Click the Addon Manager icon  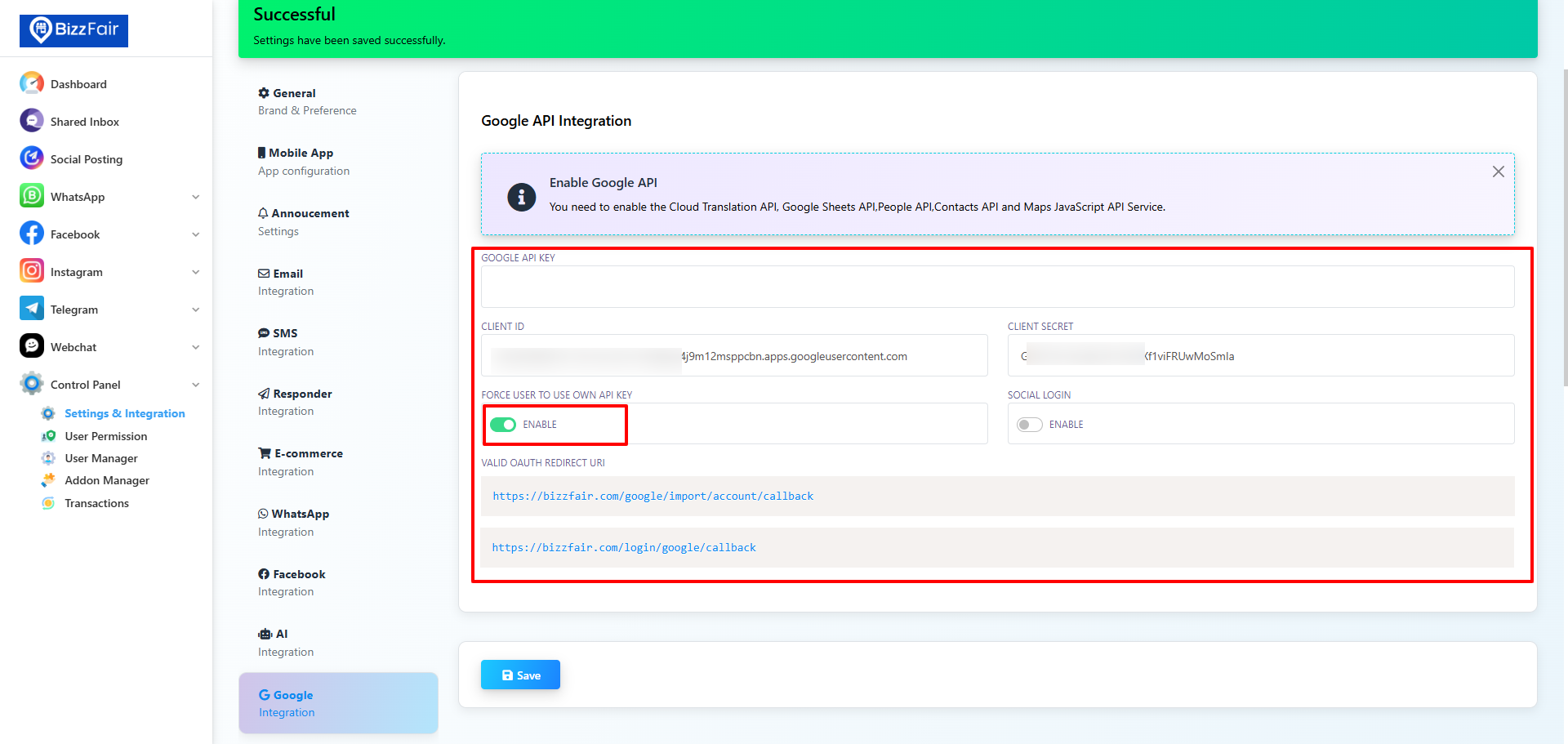point(49,480)
